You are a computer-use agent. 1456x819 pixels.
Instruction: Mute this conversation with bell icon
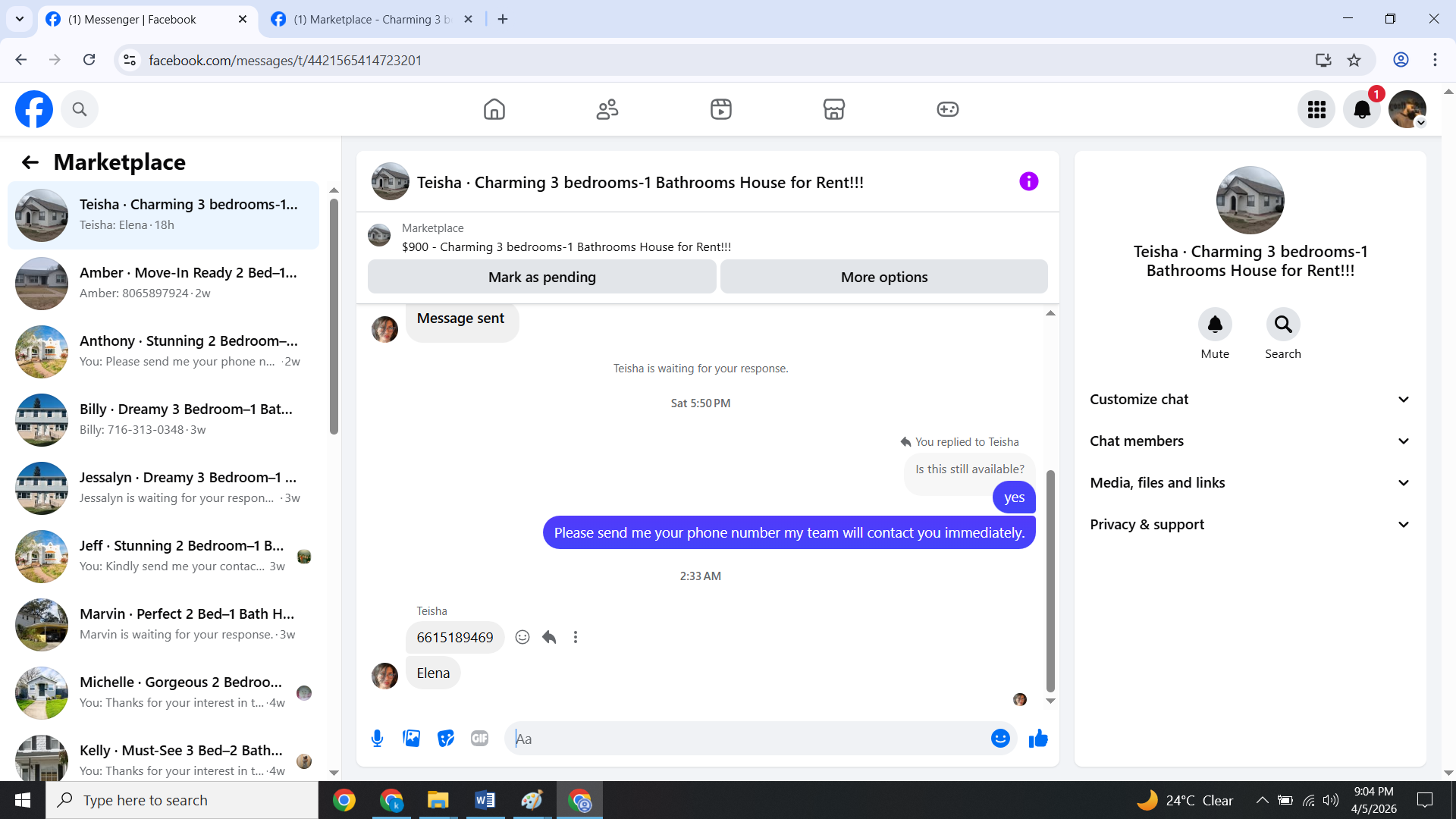pos(1215,325)
